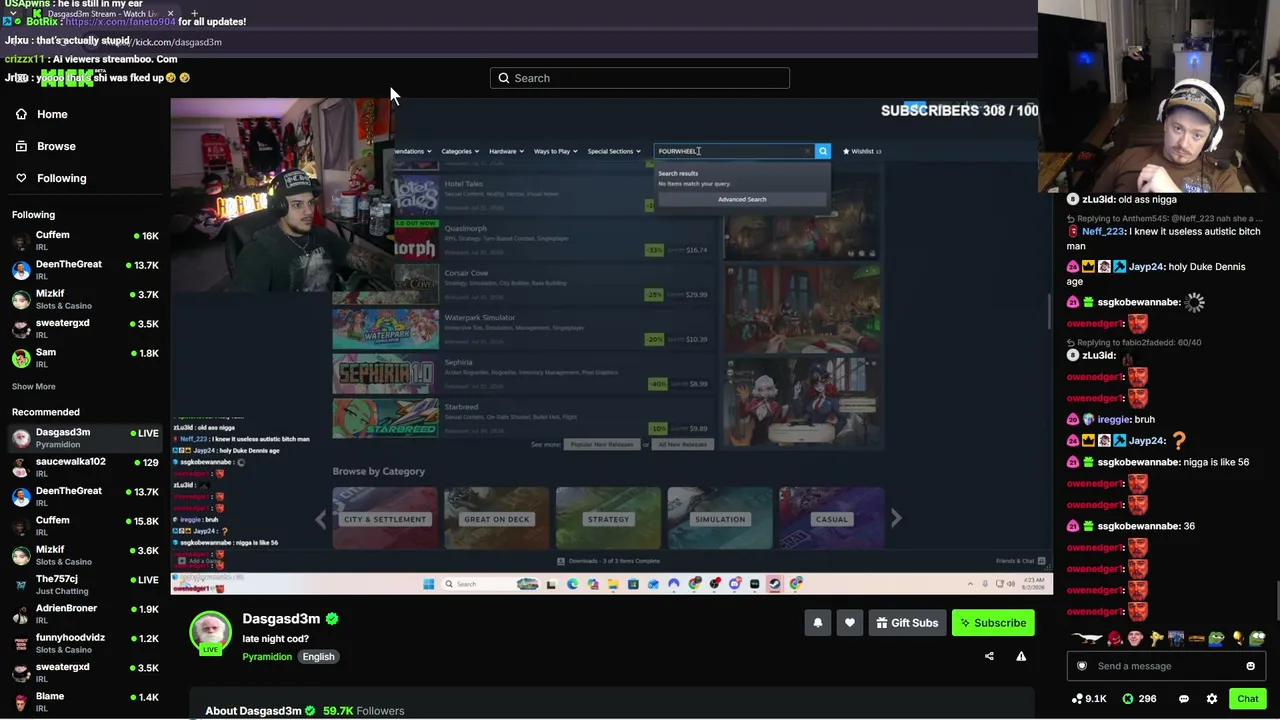This screenshot has width=1280, height=720.
Task: Open Microsoft Edge from the stream taskbar
Action: [572, 584]
